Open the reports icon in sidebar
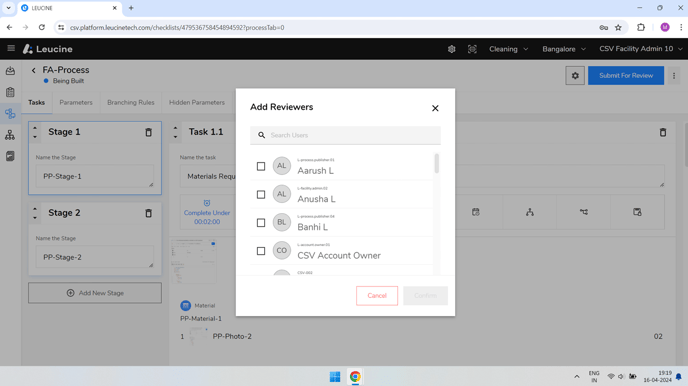The height and width of the screenshot is (386, 688). click(x=10, y=156)
